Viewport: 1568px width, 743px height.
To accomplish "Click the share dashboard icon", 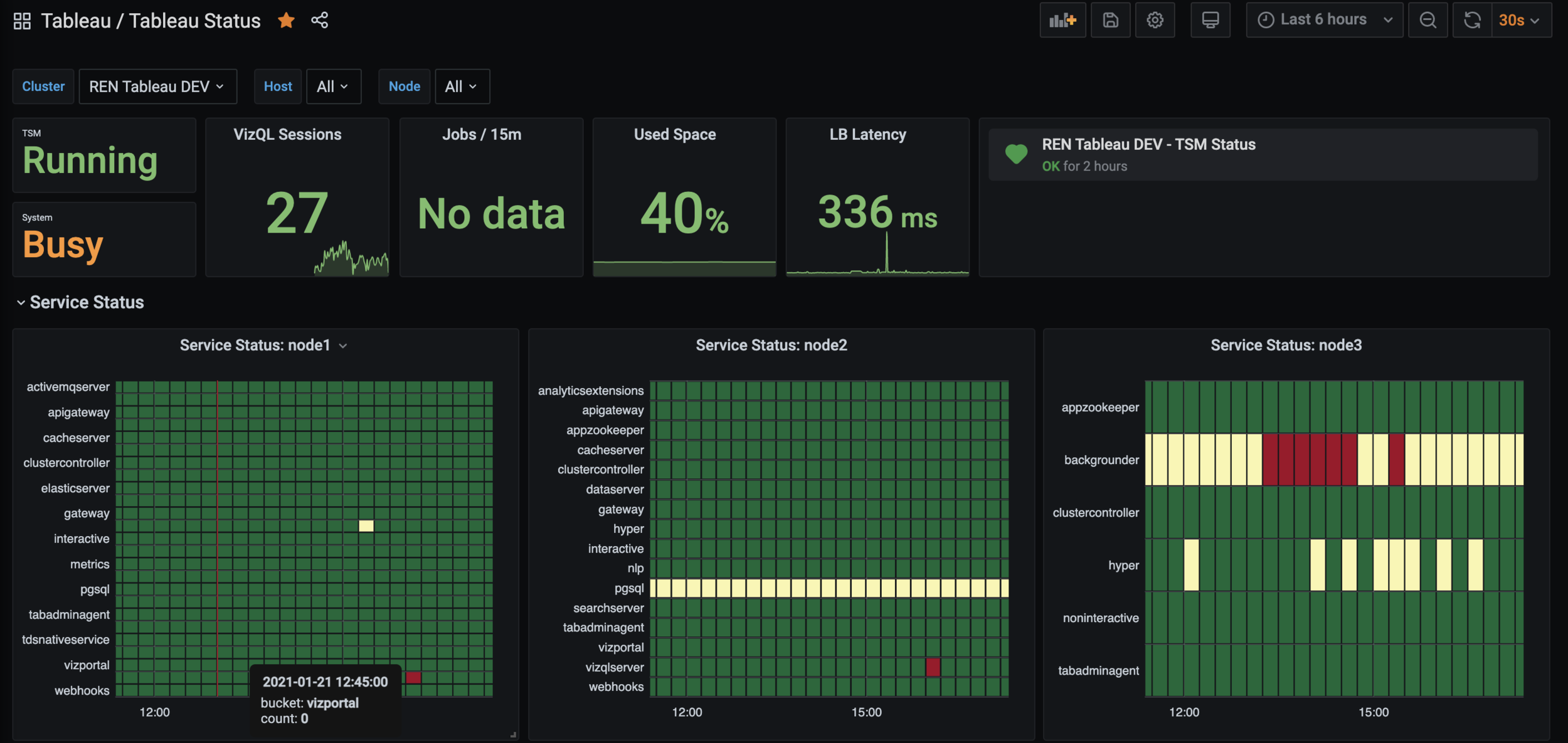I will (319, 20).
